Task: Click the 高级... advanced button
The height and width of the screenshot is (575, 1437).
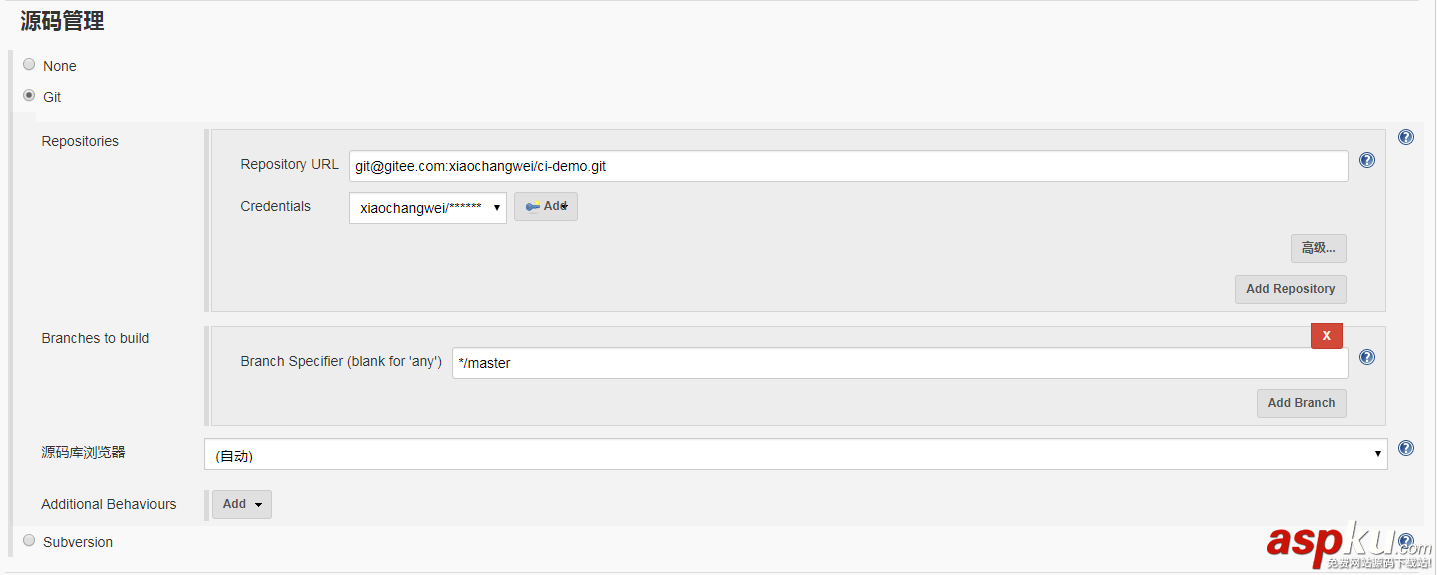Action: tap(1318, 248)
